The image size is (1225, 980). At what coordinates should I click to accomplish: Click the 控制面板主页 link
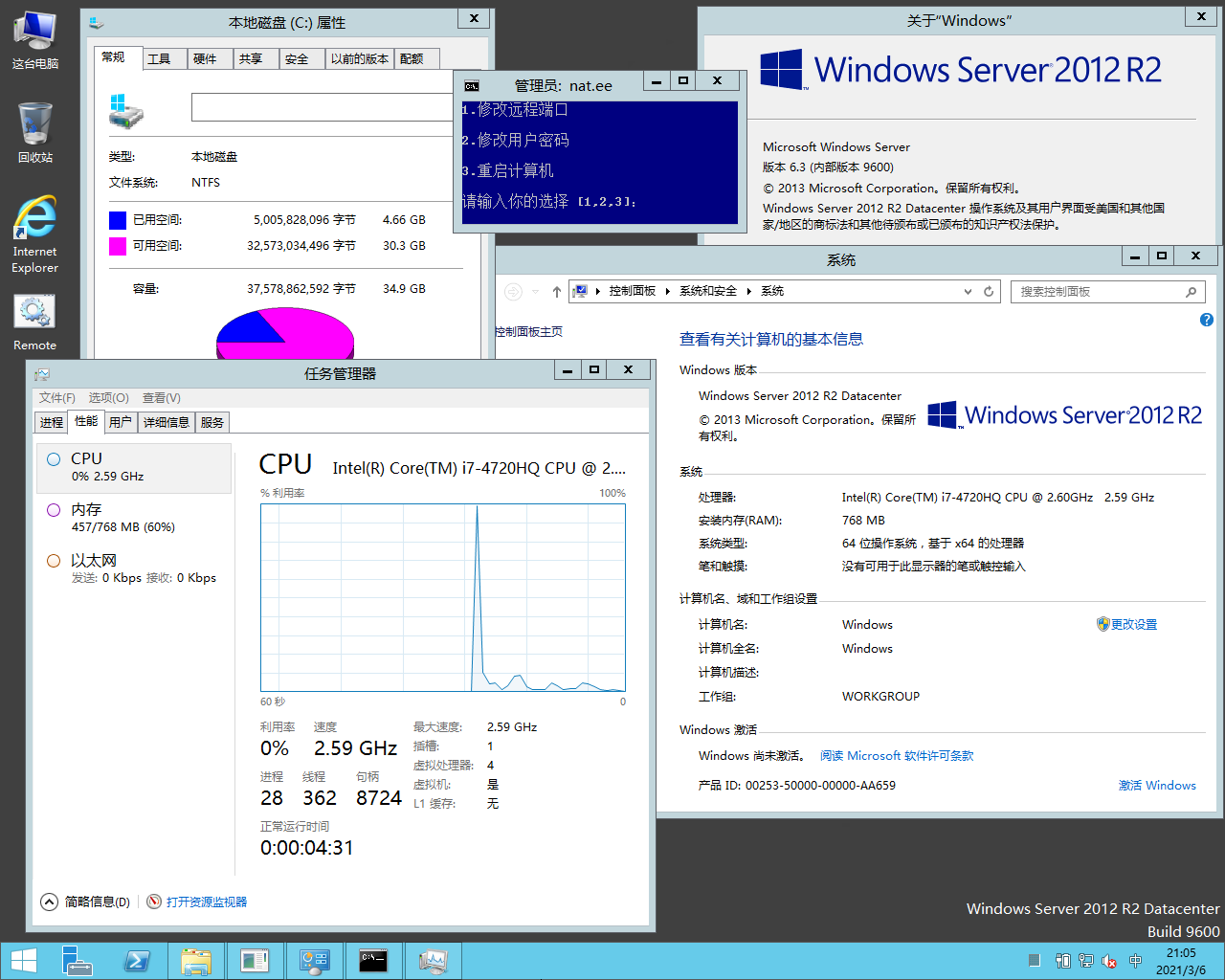click(x=529, y=331)
